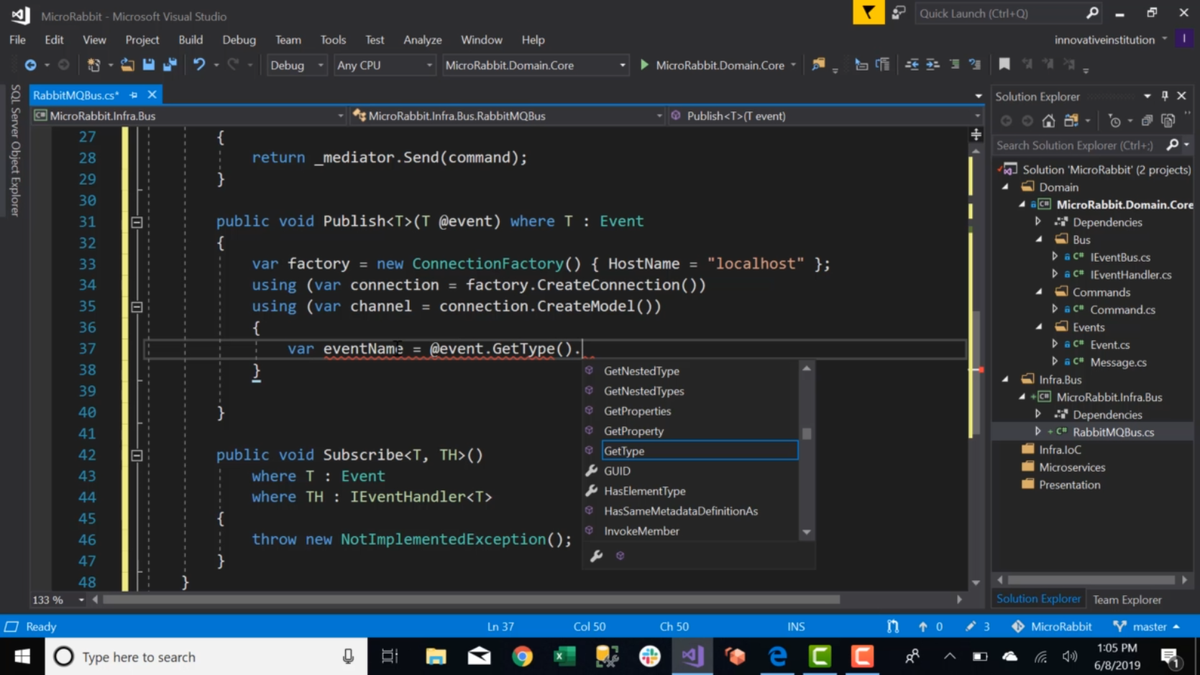The width and height of the screenshot is (1200, 675).
Task: Click the purple cube filter in IntelliSense
Action: coord(620,556)
